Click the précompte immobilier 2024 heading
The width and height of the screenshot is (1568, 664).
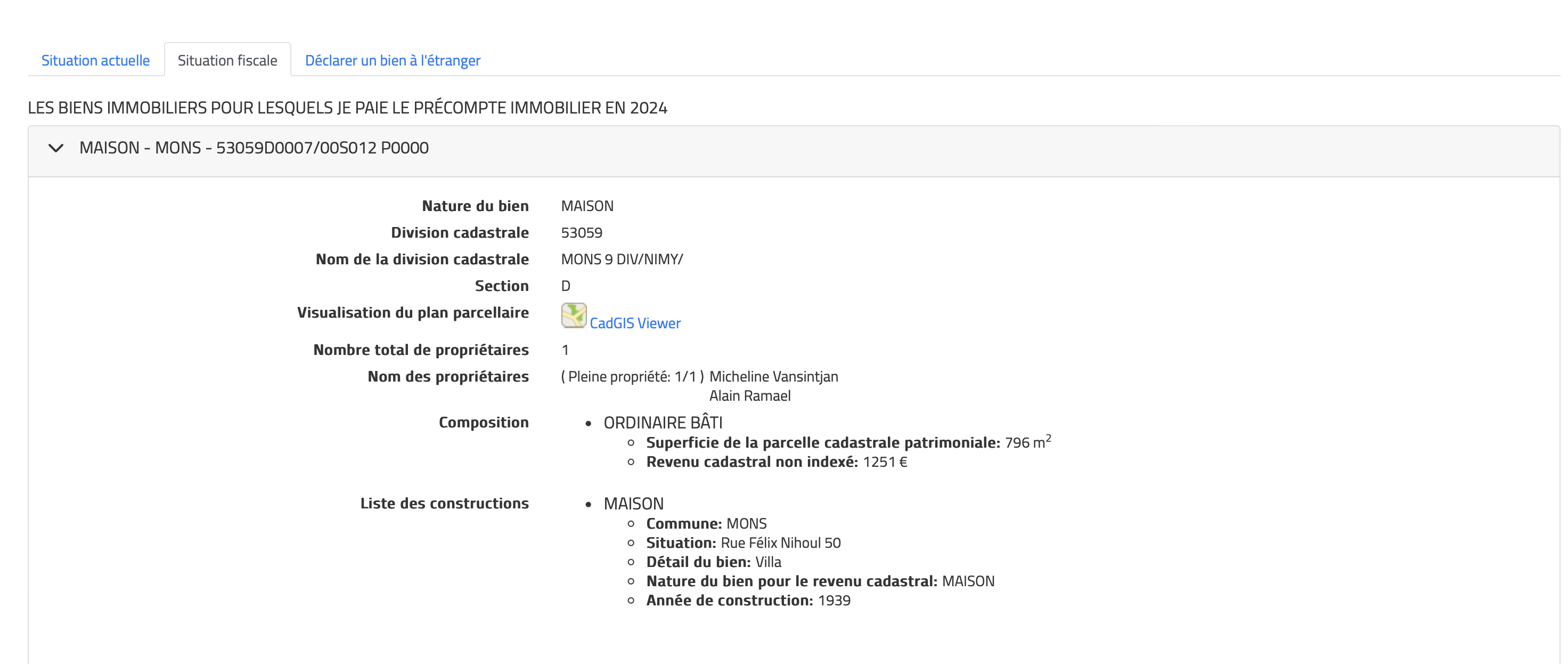[347, 108]
